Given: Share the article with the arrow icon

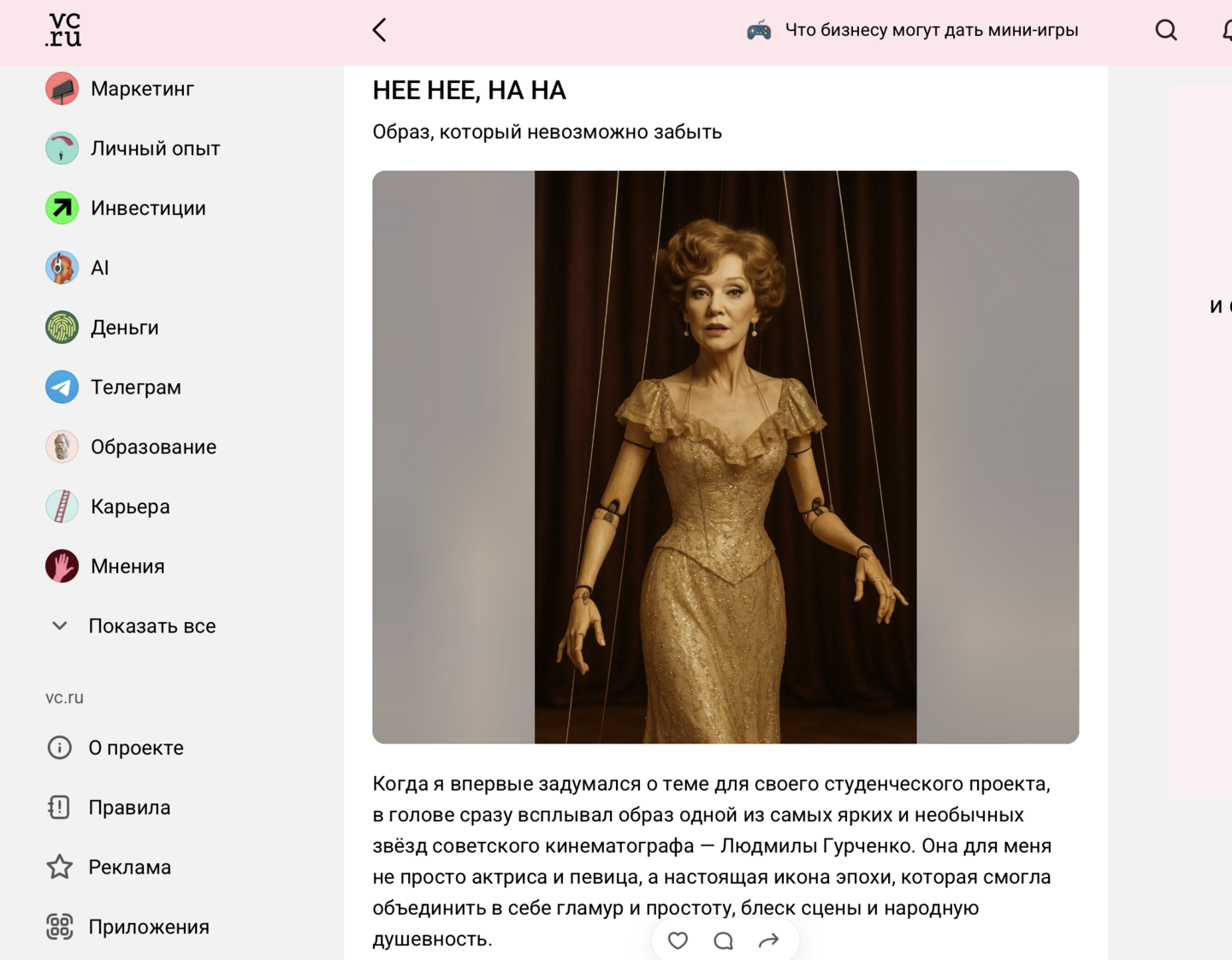Looking at the screenshot, I should pyautogui.click(x=768, y=940).
